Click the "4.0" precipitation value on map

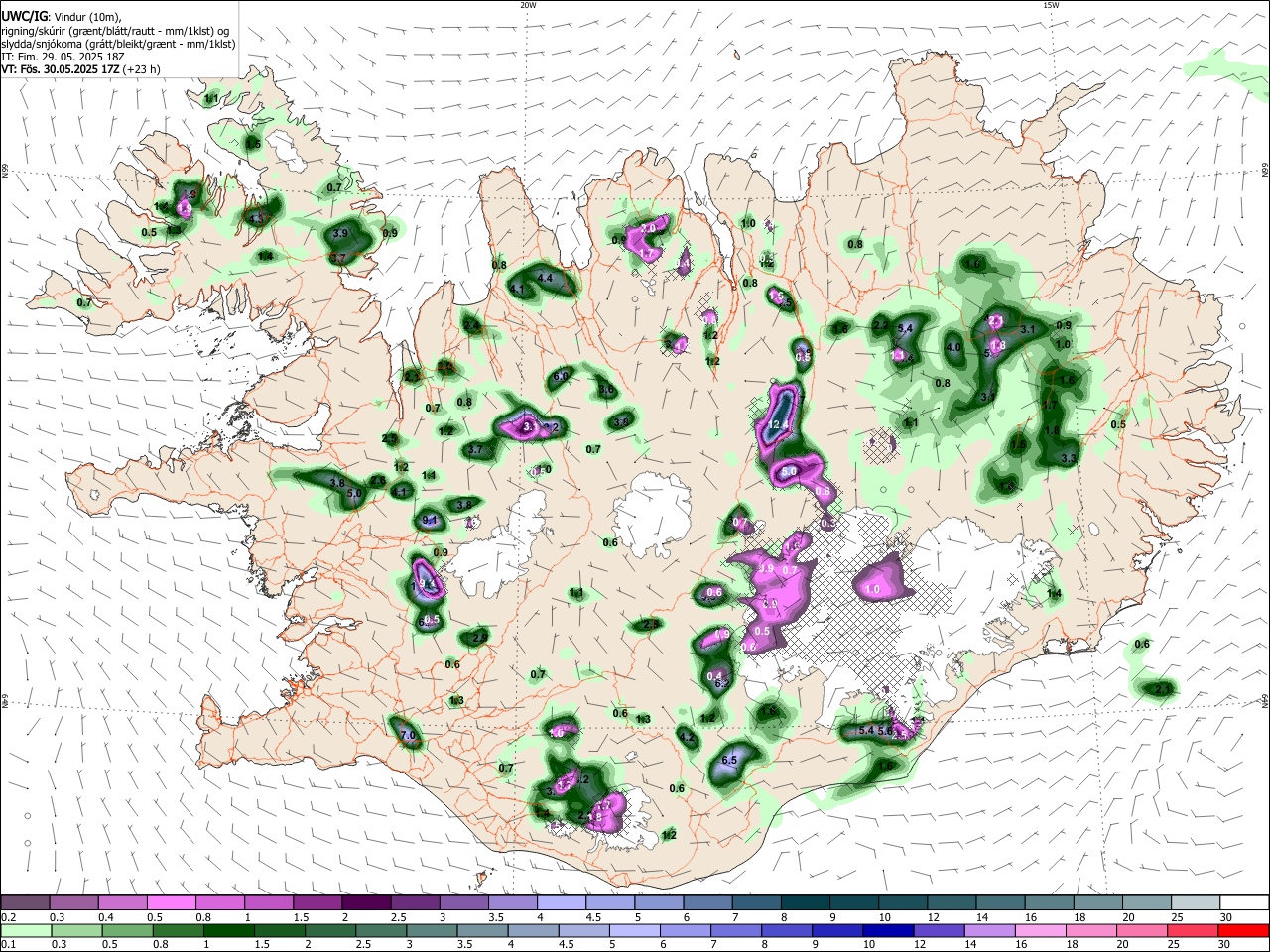click(954, 347)
